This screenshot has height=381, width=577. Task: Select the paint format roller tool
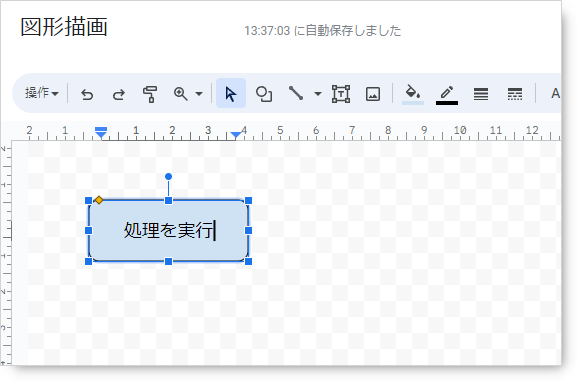[150, 94]
